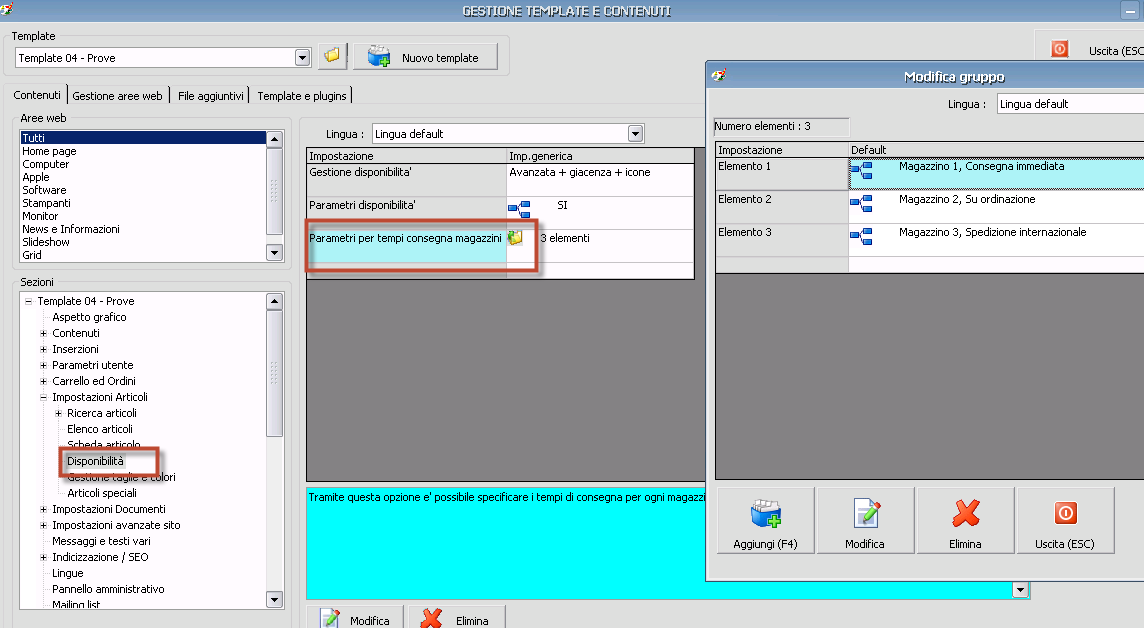
Task: Click tree icon for Magazzino 1 row
Action: (x=862, y=171)
